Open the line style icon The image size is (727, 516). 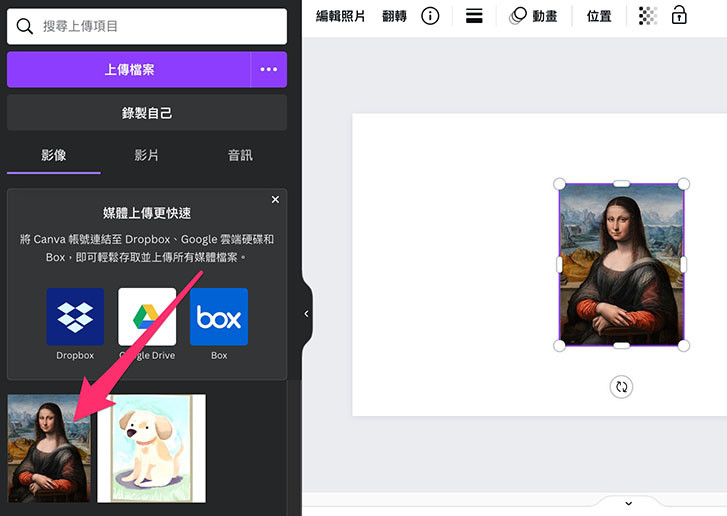coord(474,16)
